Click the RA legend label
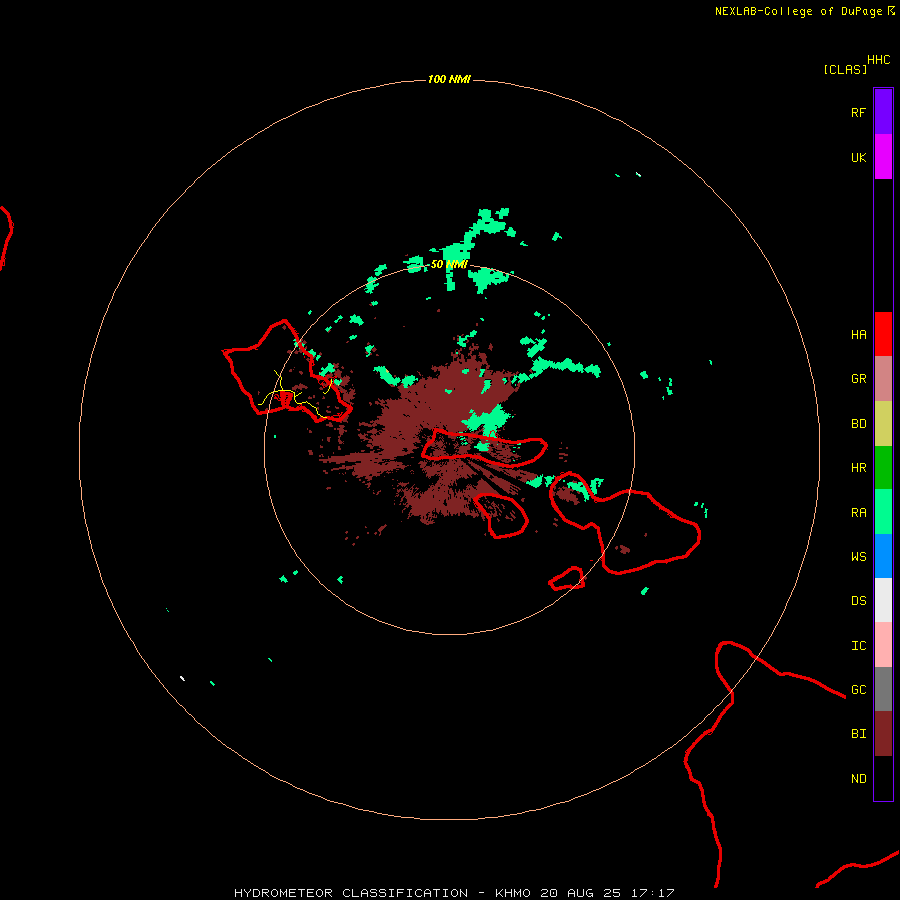 point(858,513)
